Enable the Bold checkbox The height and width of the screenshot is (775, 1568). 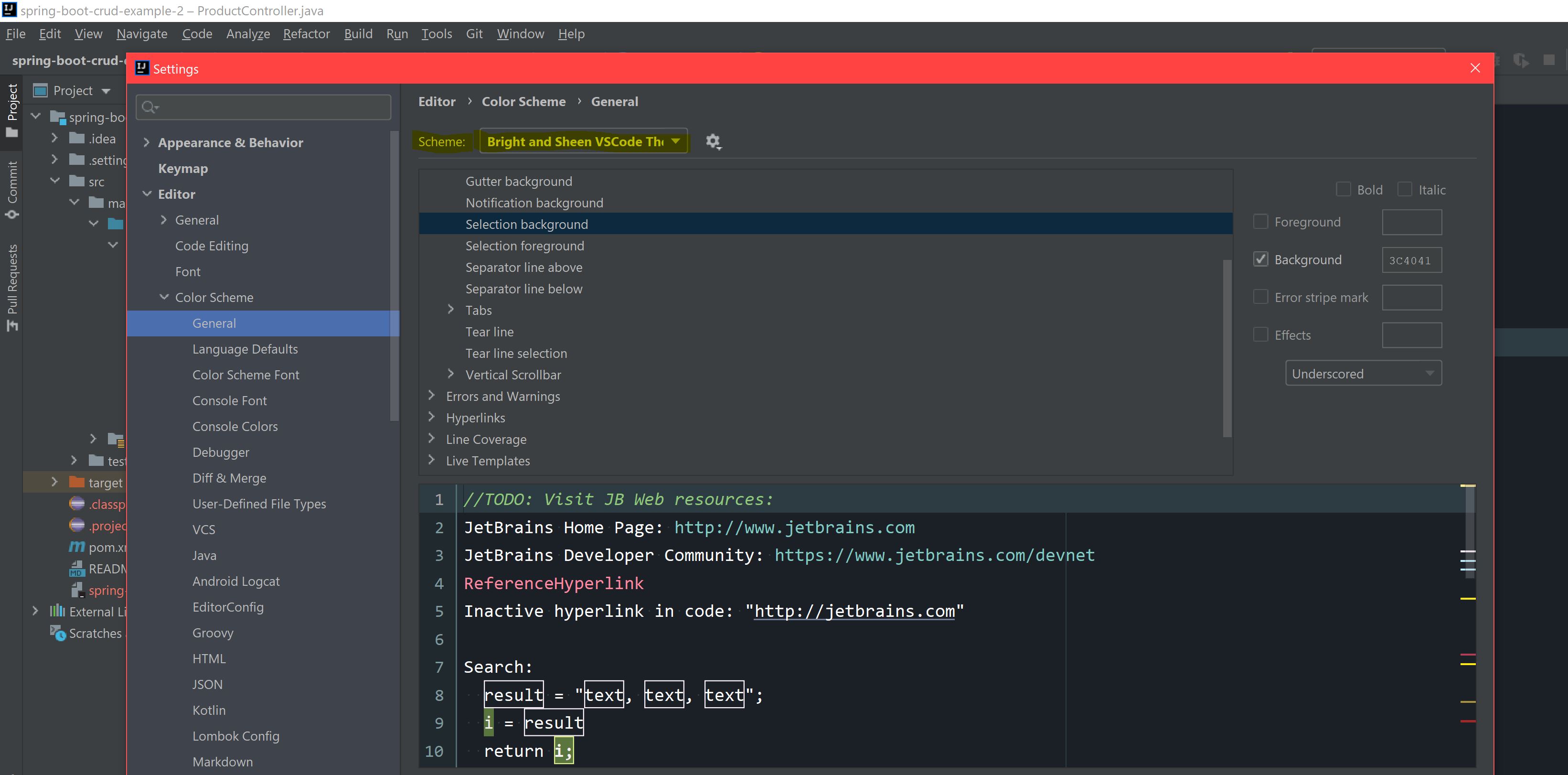(x=1344, y=189)
